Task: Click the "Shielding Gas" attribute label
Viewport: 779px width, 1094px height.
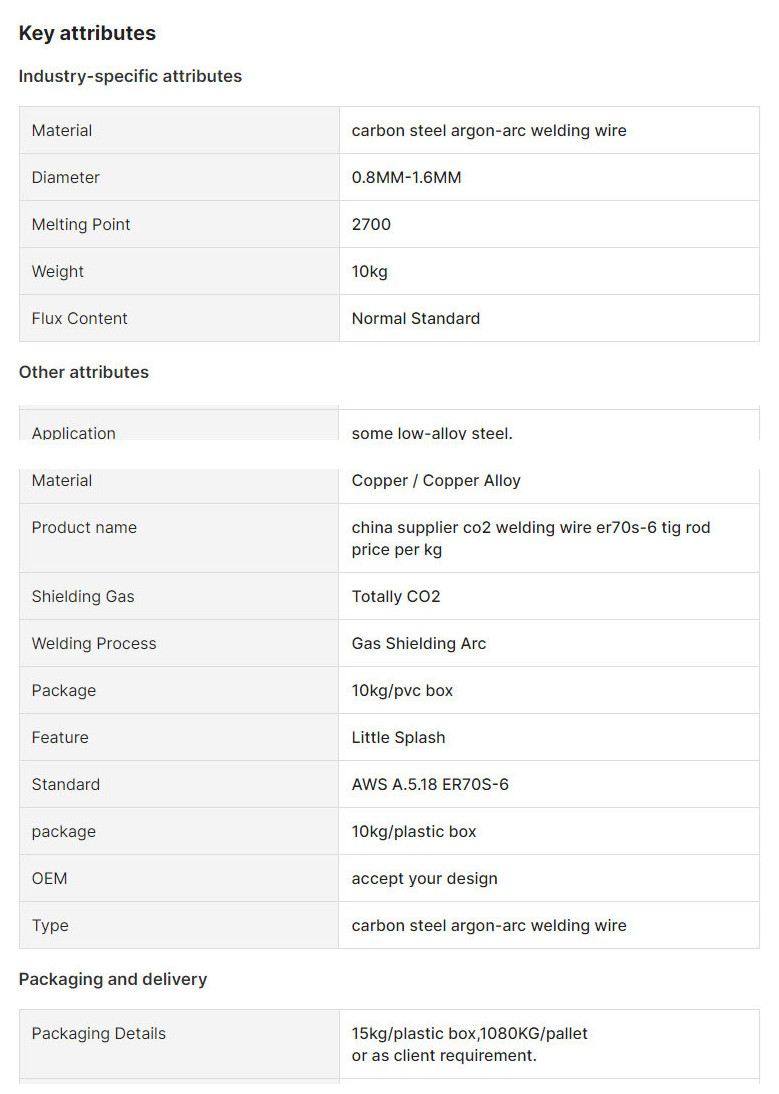Action: (x=83, y=596)
